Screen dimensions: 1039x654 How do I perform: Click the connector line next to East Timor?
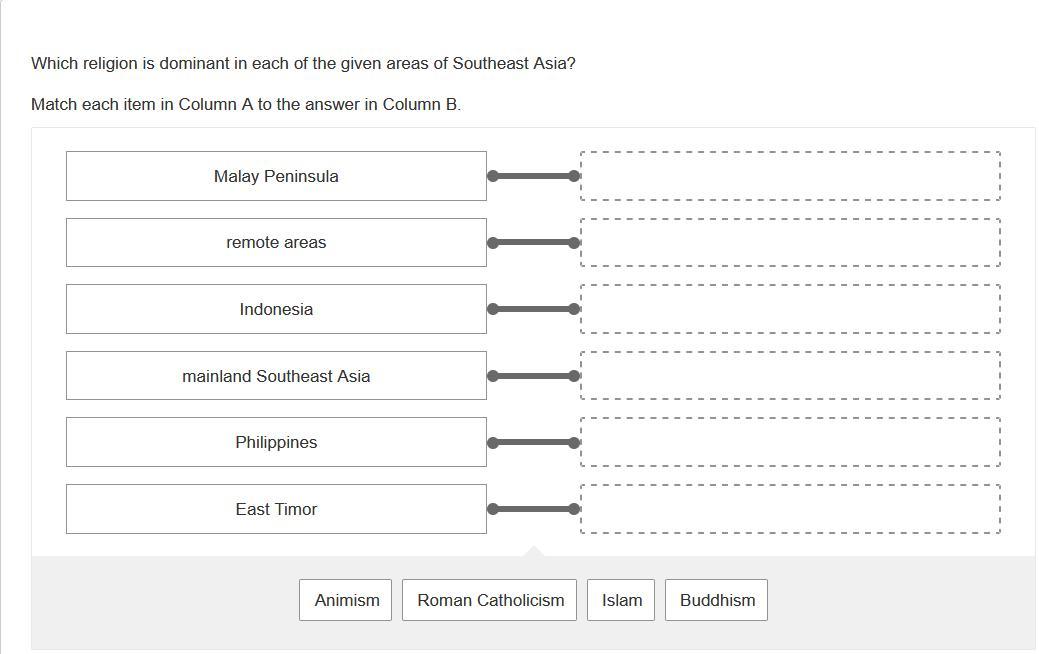(533, 509)
